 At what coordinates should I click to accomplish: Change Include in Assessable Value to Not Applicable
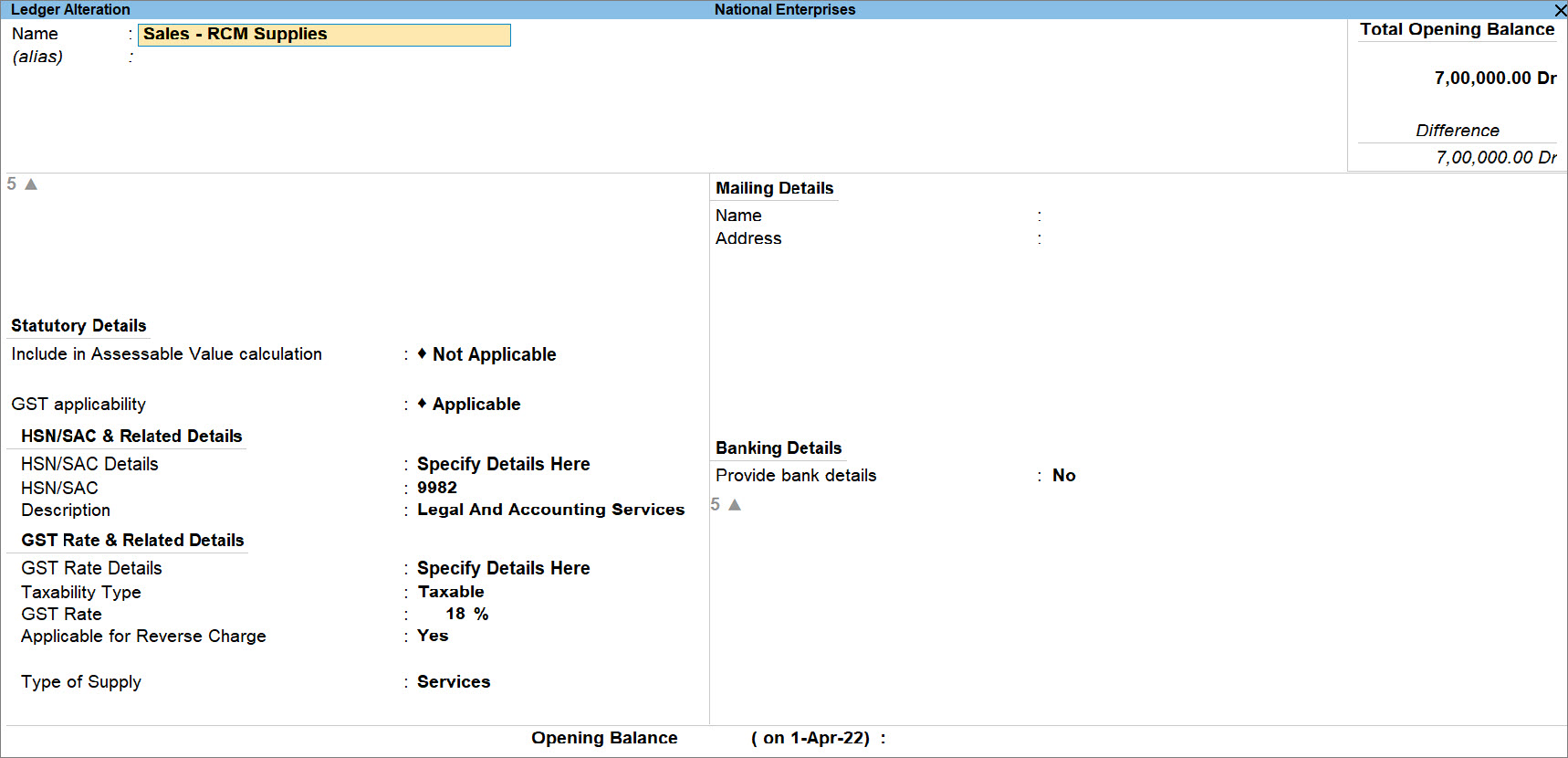[x=494, y=354]
